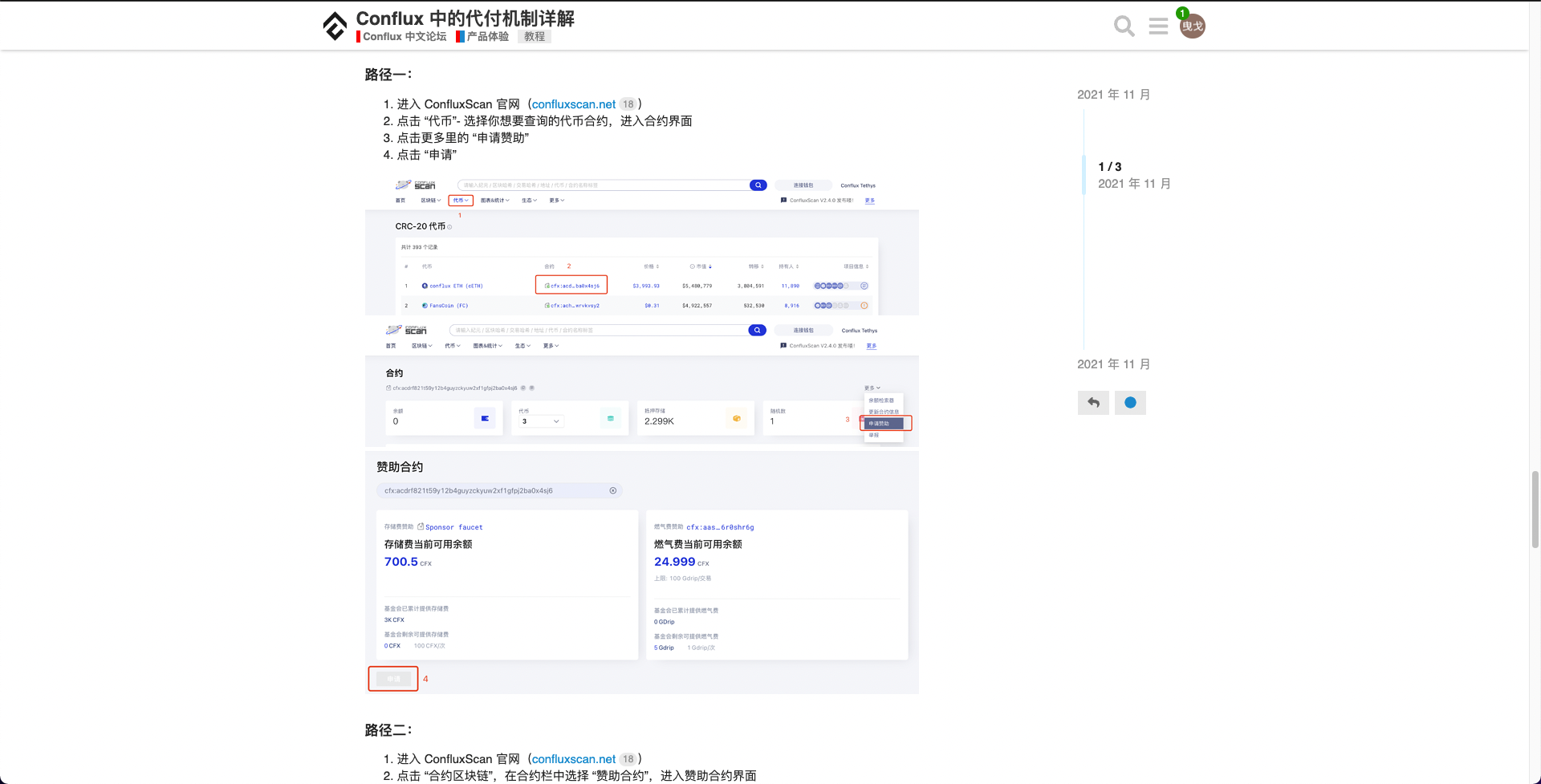Click the timeline scroller handle at 1 / 3
This screenshot has height=784, width=1541.
(1084, 175)
